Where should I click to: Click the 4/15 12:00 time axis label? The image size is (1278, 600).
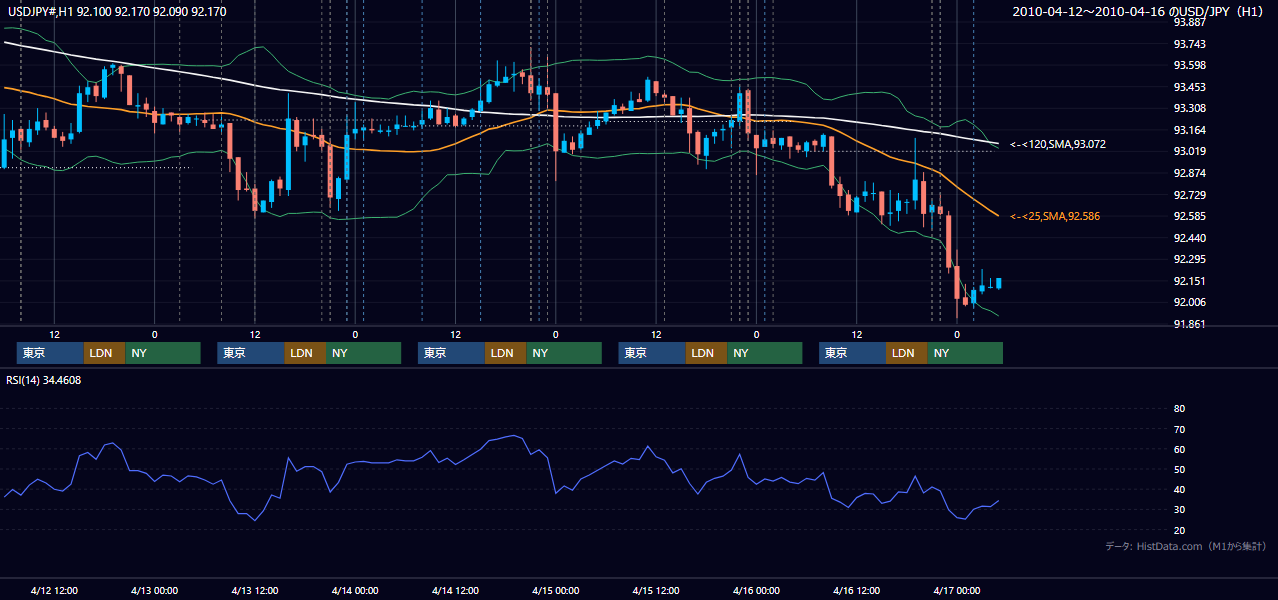click(x=656, y=590)
